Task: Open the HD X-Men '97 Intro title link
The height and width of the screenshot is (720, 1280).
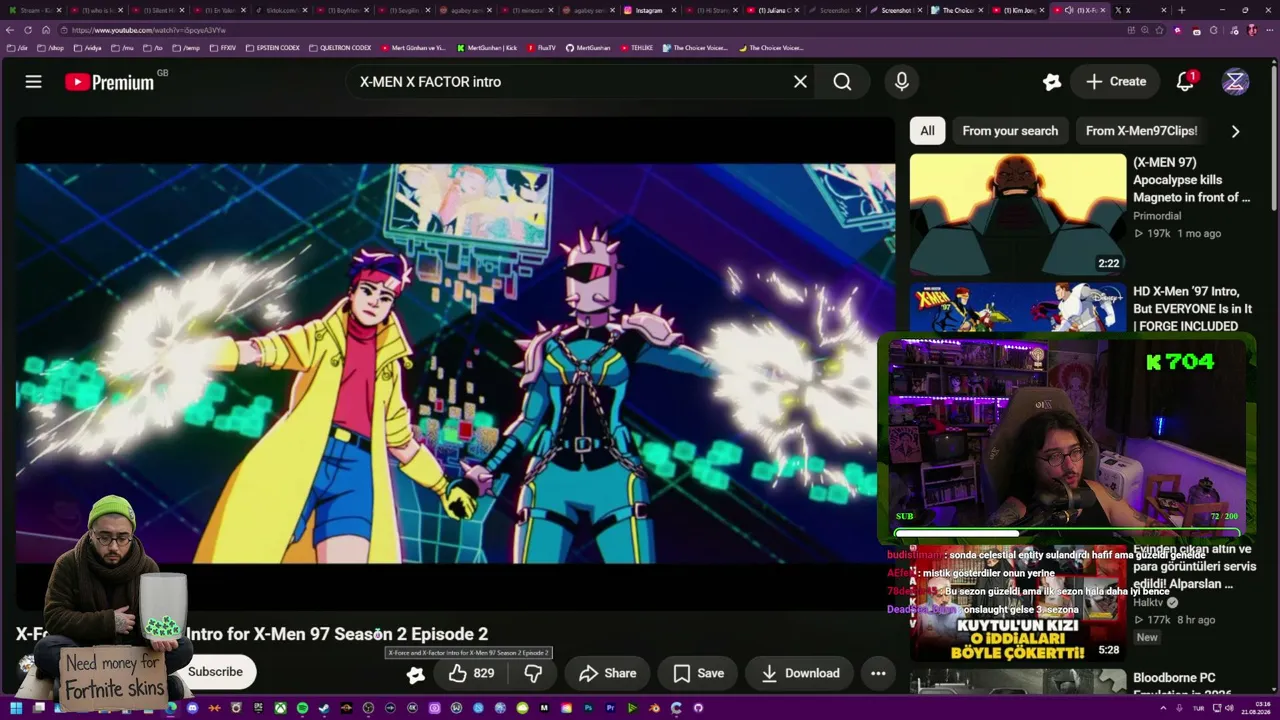Action: 1192,309
